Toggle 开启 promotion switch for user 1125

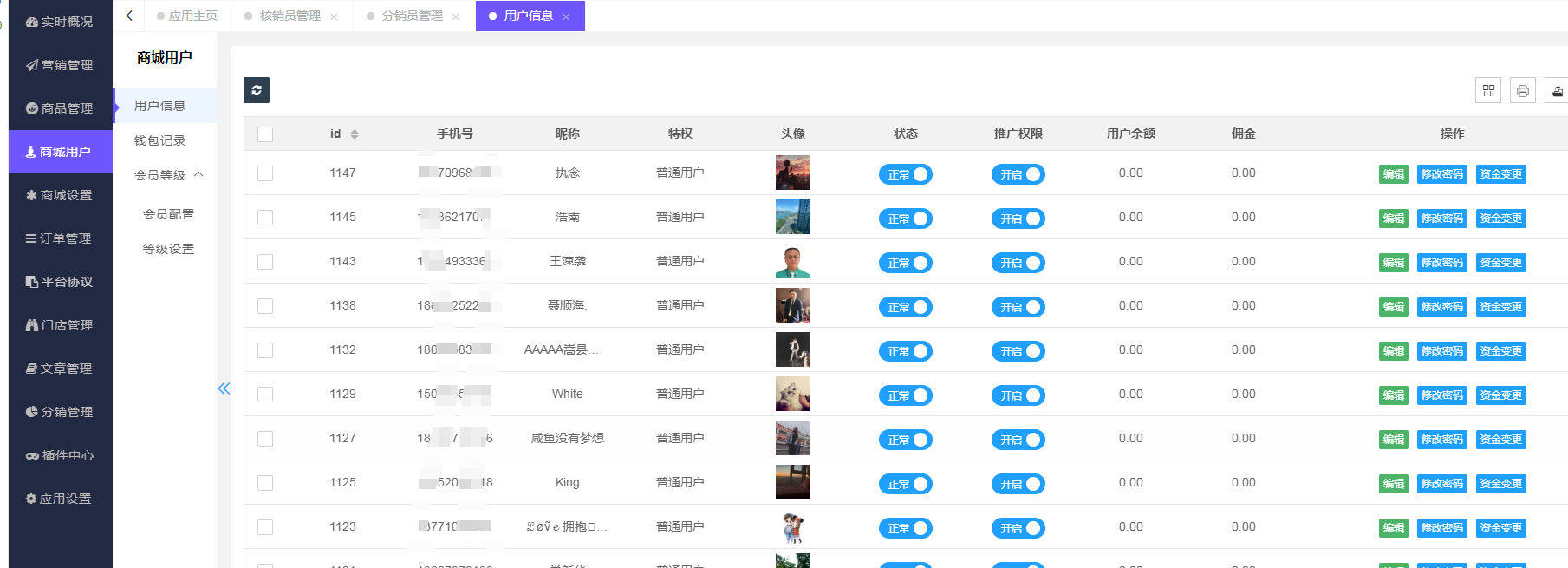pos(1018,484)
